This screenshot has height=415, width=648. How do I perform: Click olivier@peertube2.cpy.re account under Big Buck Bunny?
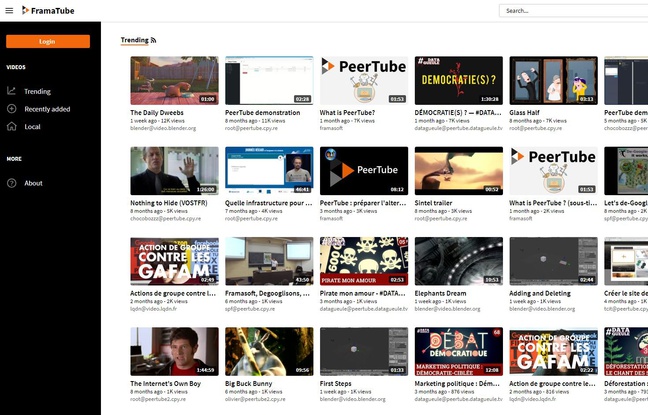coord(255,399)
